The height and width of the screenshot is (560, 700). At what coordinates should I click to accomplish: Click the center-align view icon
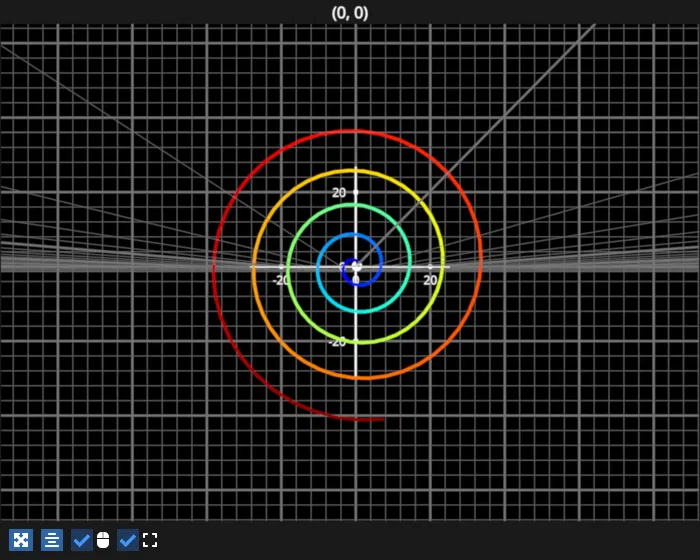click(52, 540)
